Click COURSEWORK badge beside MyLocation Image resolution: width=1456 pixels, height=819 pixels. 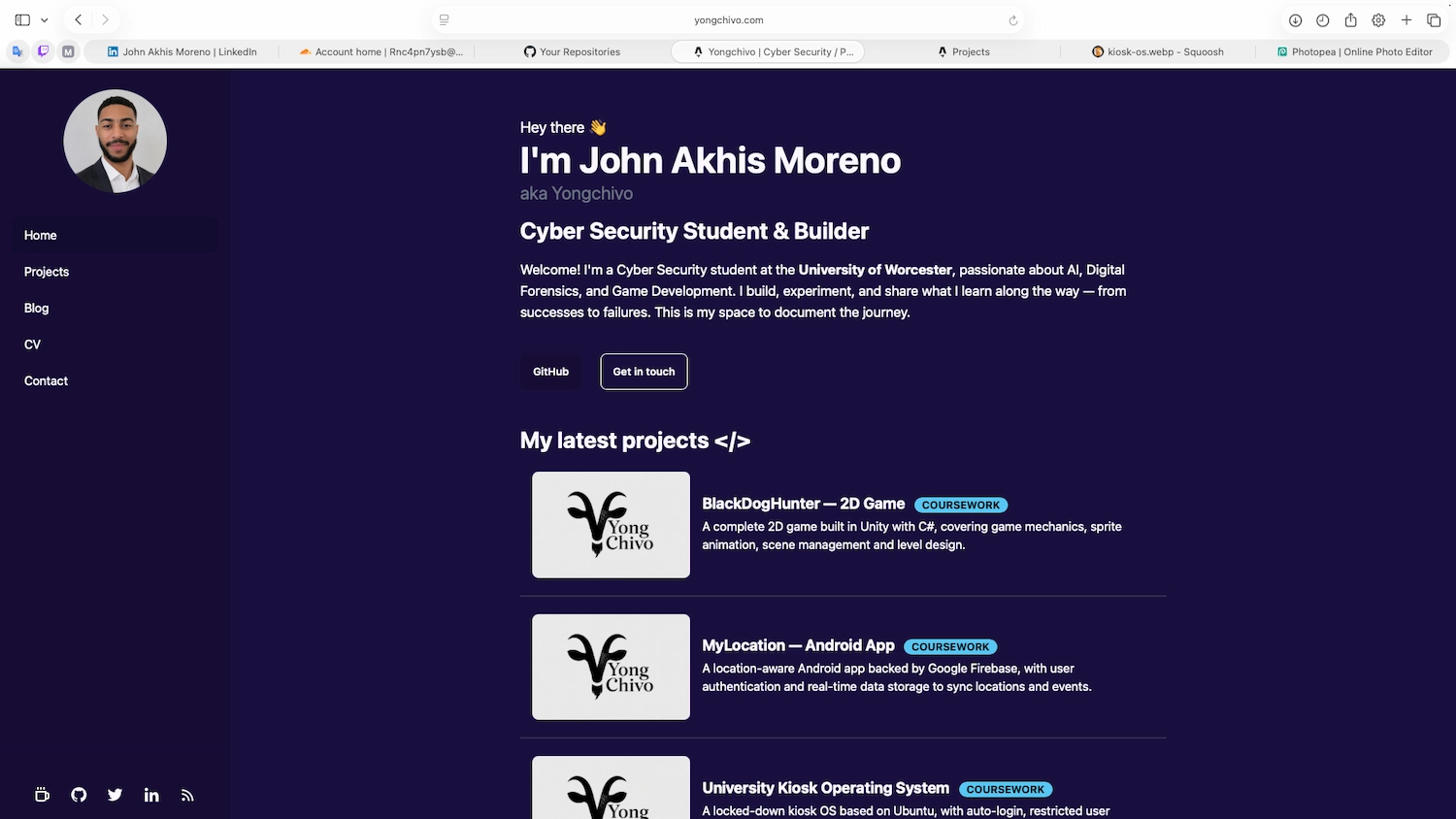pyautogui.click(x=950, y=646)
